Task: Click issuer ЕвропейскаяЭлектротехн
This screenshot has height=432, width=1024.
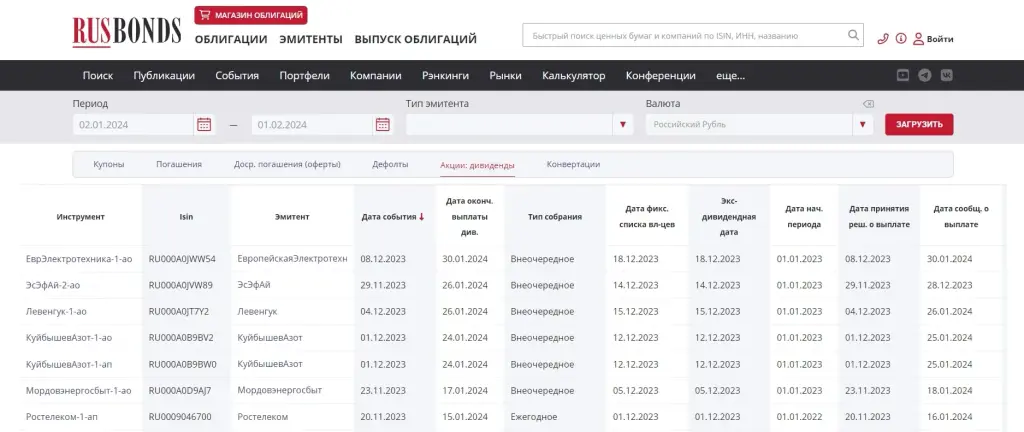Action: pyautogui.click(x=293, y=259)
